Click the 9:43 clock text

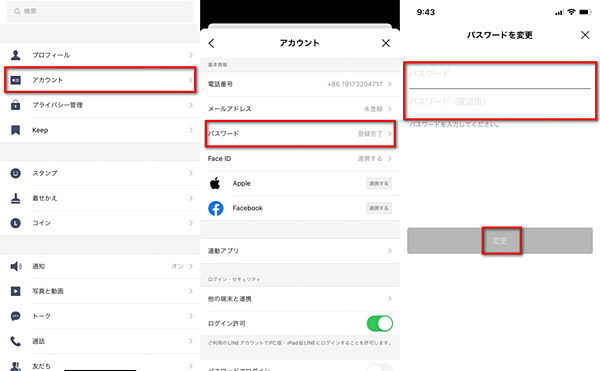(x=426, y=12)
